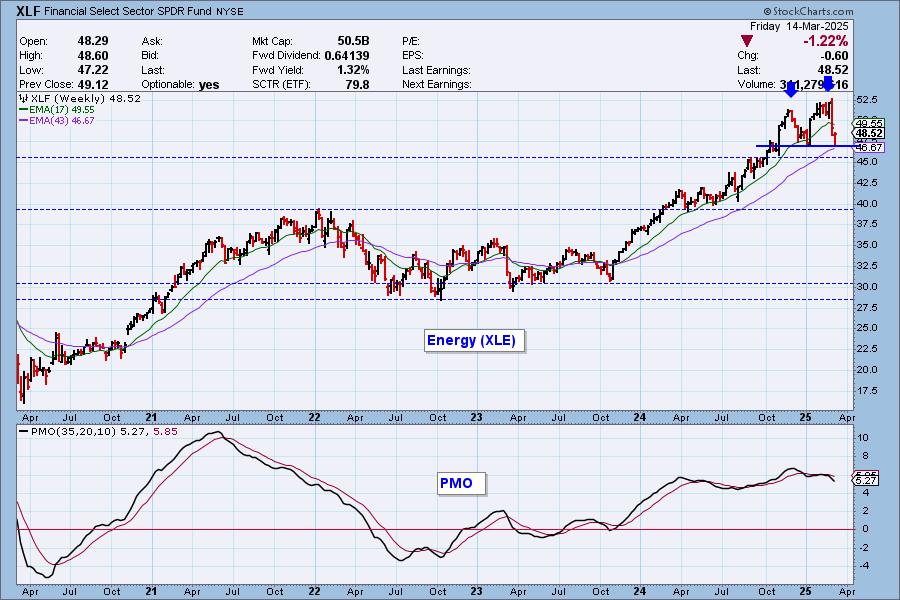
Task: Click the NYSE exchange label
Action: (230, 11)
